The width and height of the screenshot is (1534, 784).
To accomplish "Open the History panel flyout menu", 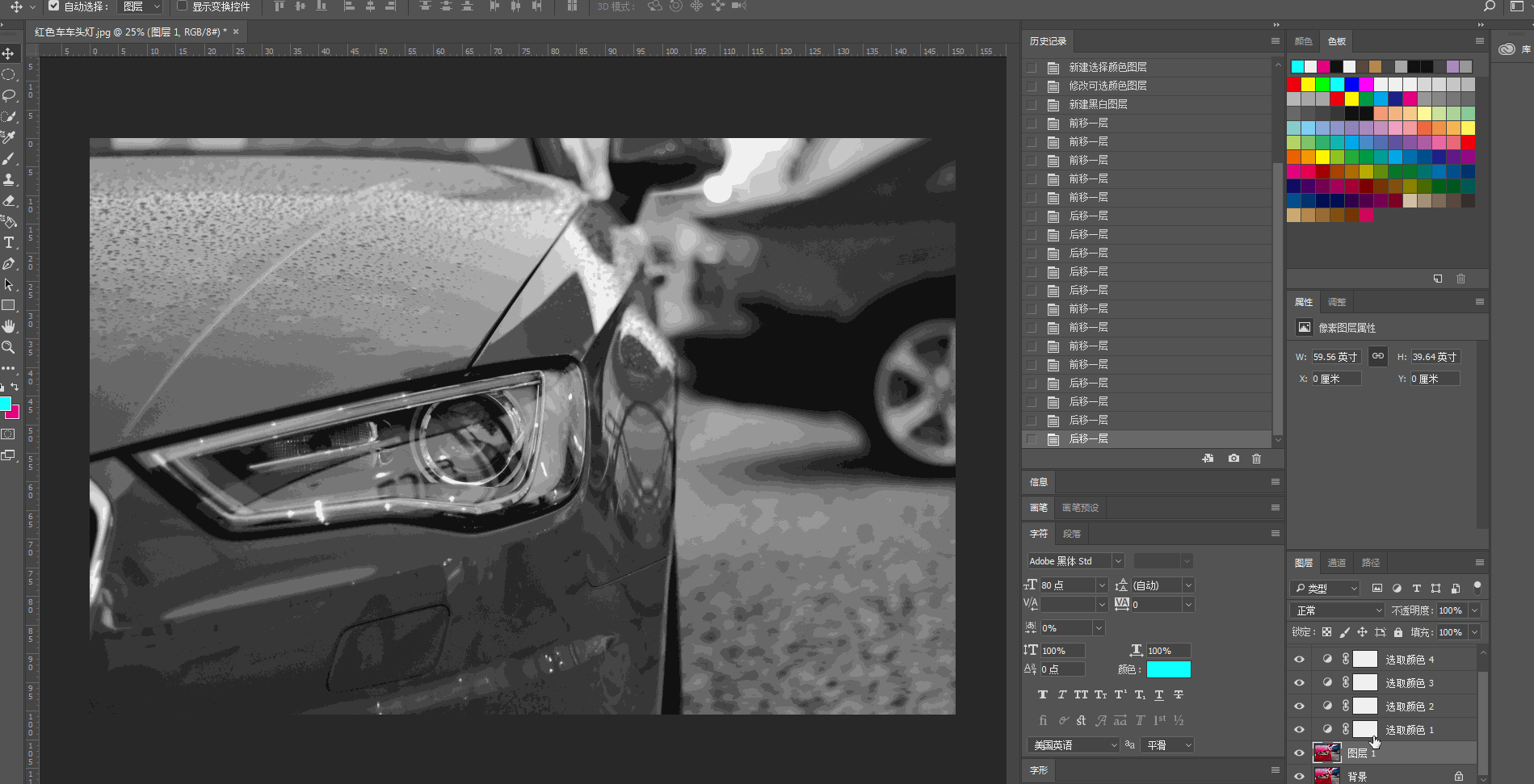I will click(x=1275, y=41).
